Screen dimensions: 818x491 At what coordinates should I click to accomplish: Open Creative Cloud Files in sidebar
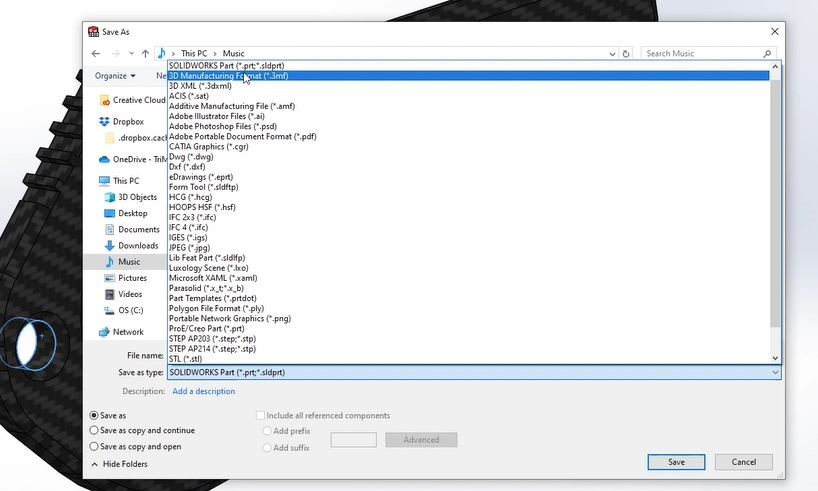coord(138,100)
